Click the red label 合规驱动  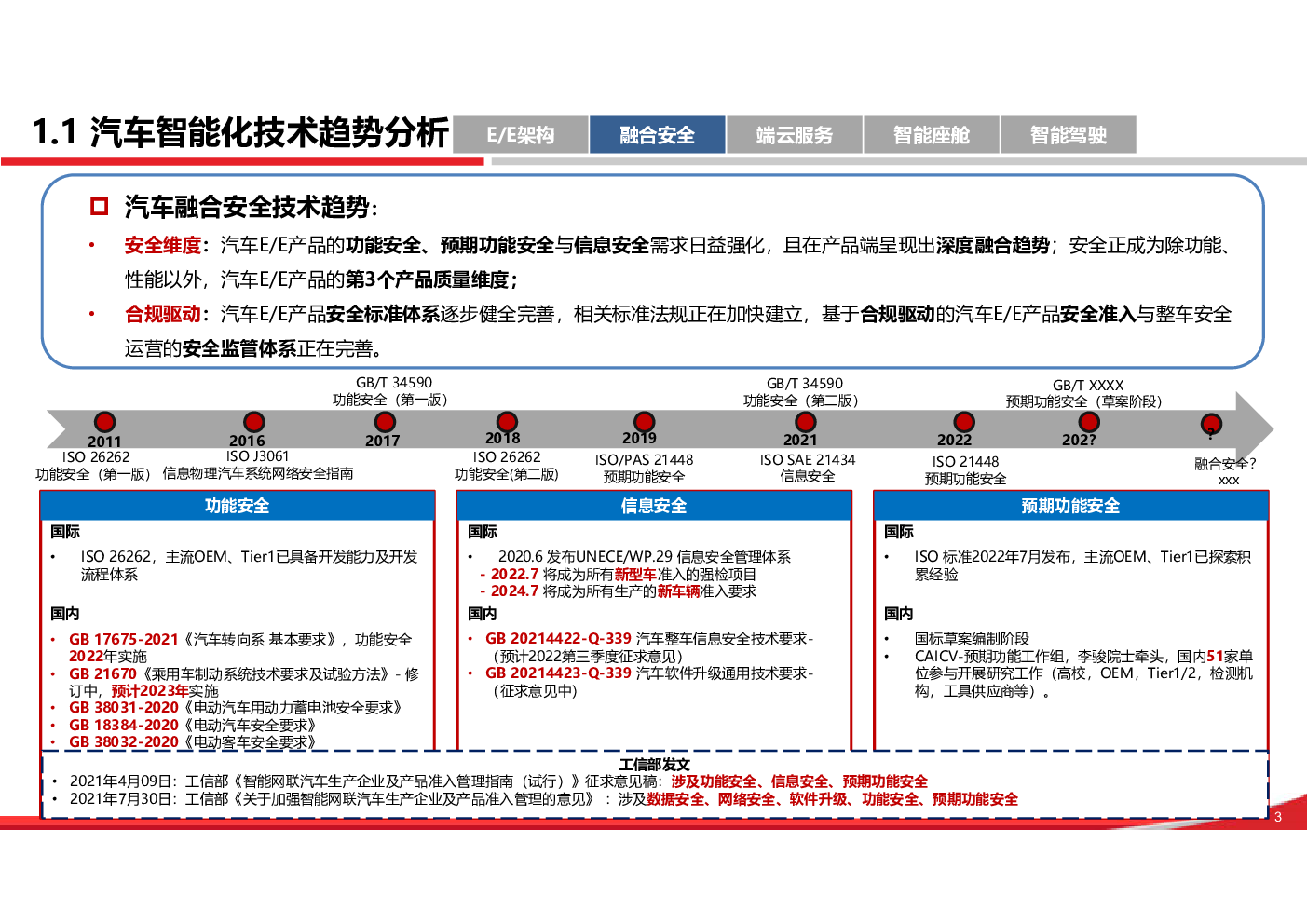[x=163, y=314]
